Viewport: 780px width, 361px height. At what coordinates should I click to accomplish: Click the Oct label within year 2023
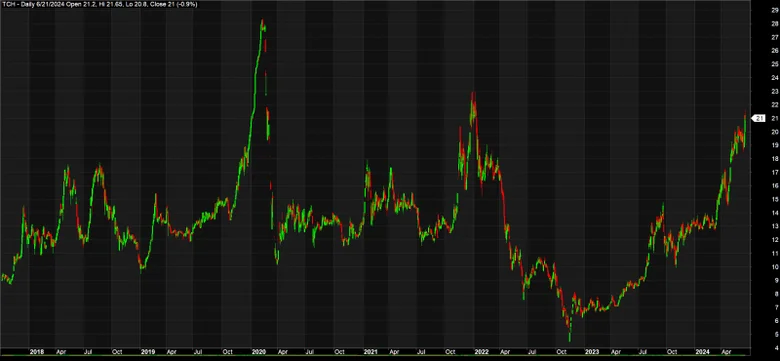pos(672,352)
